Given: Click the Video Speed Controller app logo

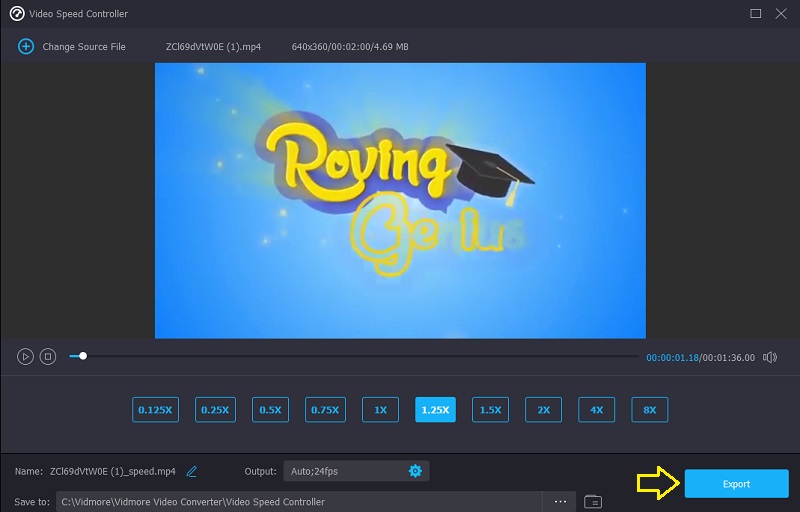Looking at the screenshot, I should [16, 14].
